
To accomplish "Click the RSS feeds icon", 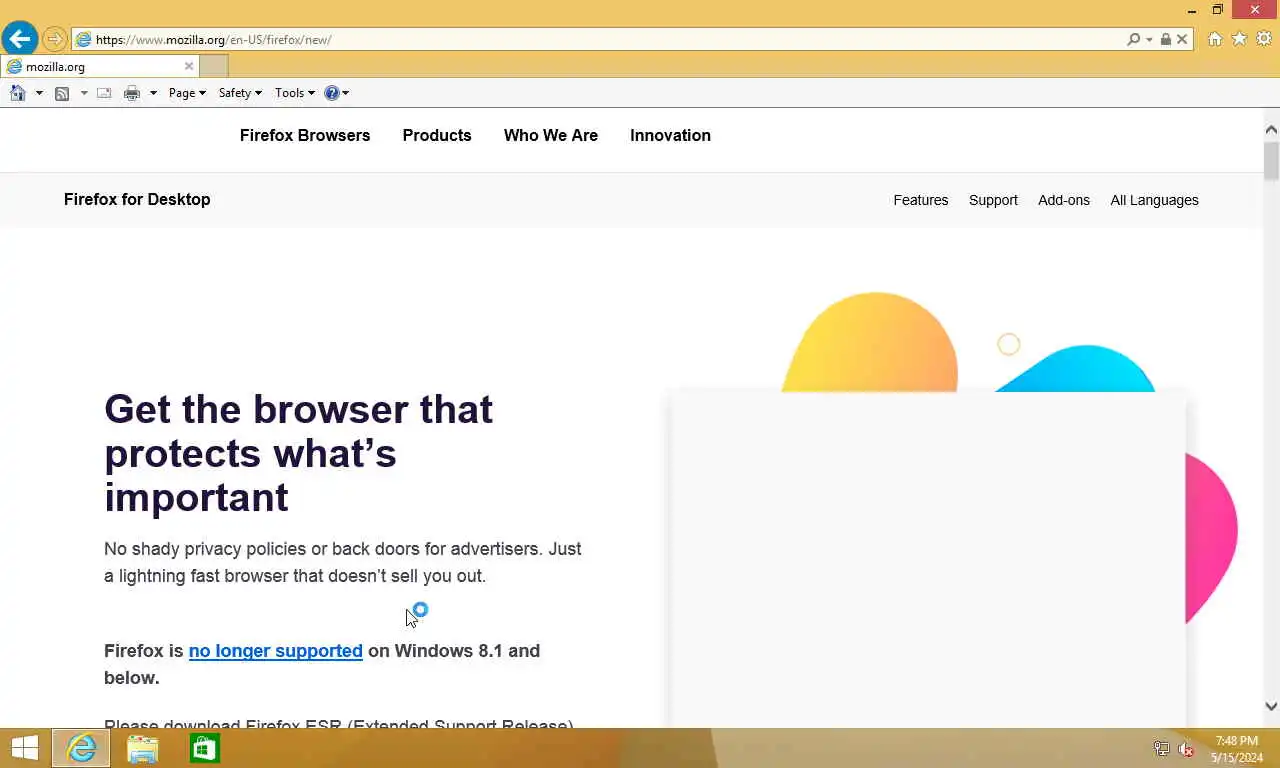I will pos(62,93).
